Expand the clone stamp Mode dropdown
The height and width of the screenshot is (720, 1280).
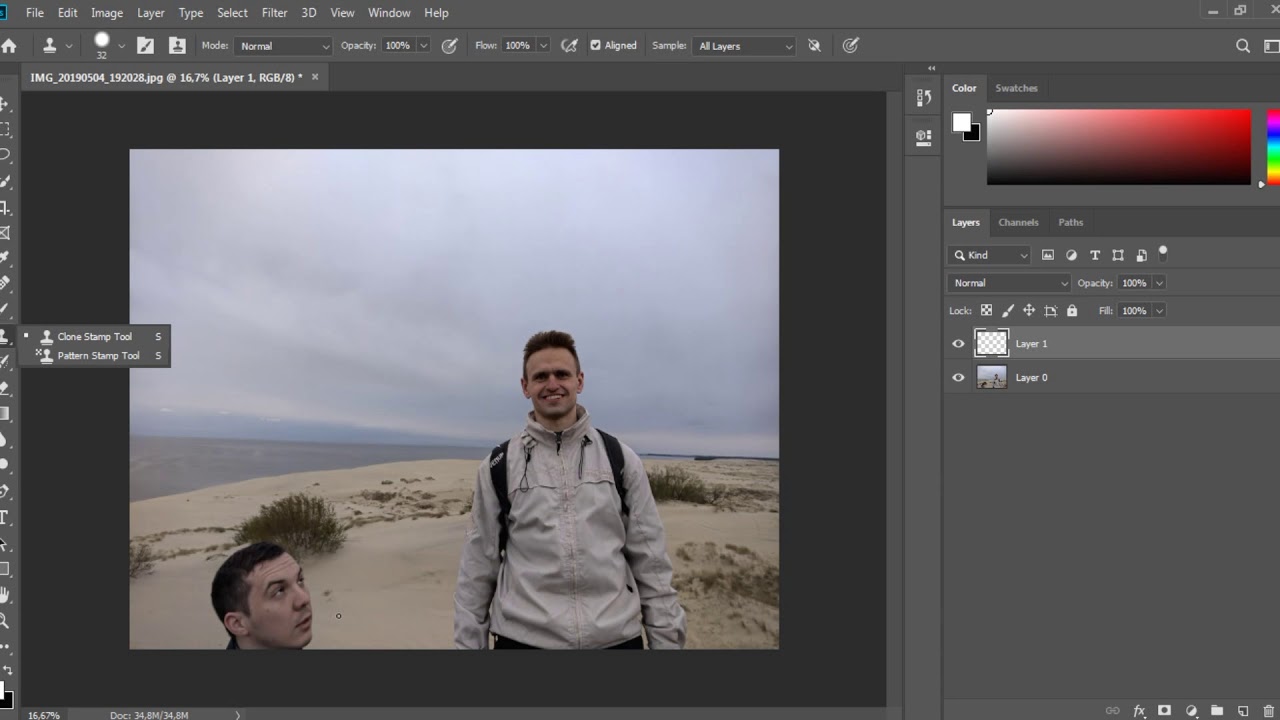point(284,46)
